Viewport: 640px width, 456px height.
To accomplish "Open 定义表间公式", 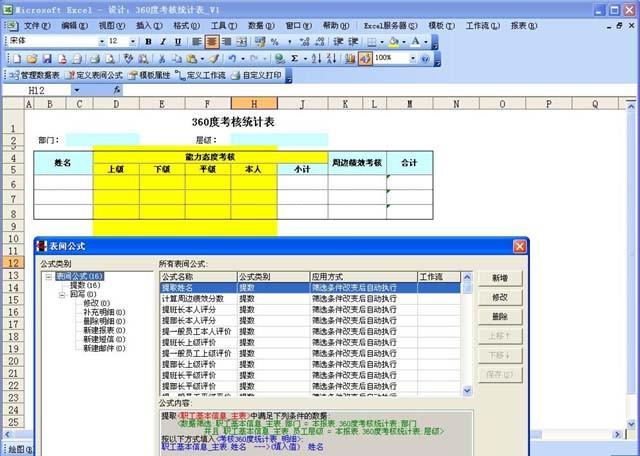I will 94,76.
